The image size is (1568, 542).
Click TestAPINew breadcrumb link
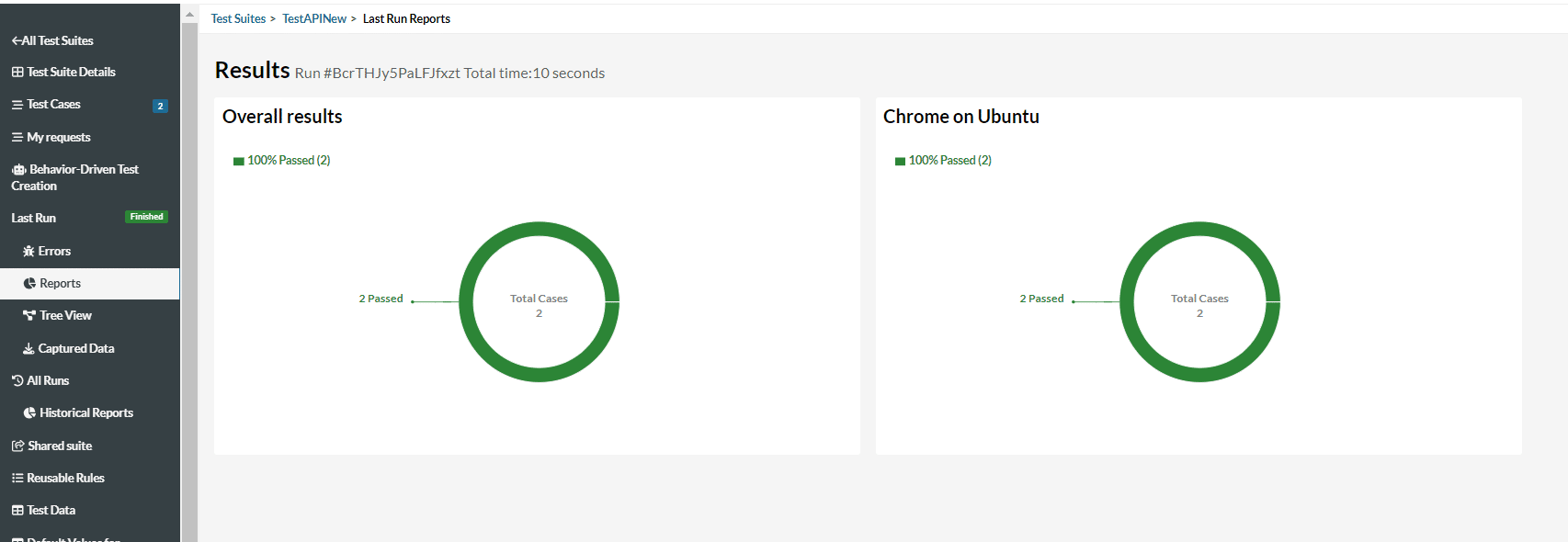[x=314, y=18]
